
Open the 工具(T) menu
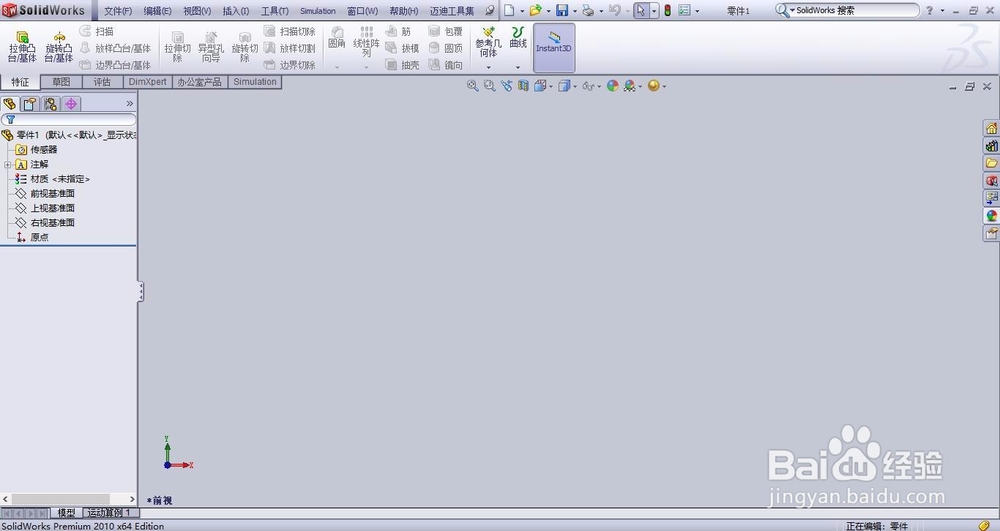pos(275,11)
